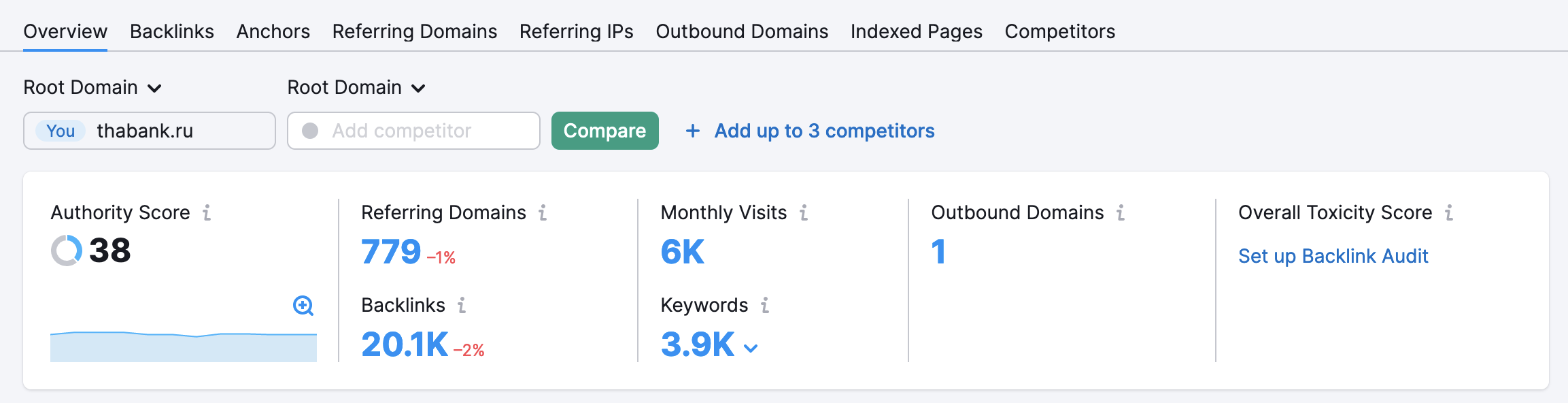This screenshot has height=403, width=1568.
Task: Zoom into the Authority Score trend chart
Action: (x=303, y=306)
